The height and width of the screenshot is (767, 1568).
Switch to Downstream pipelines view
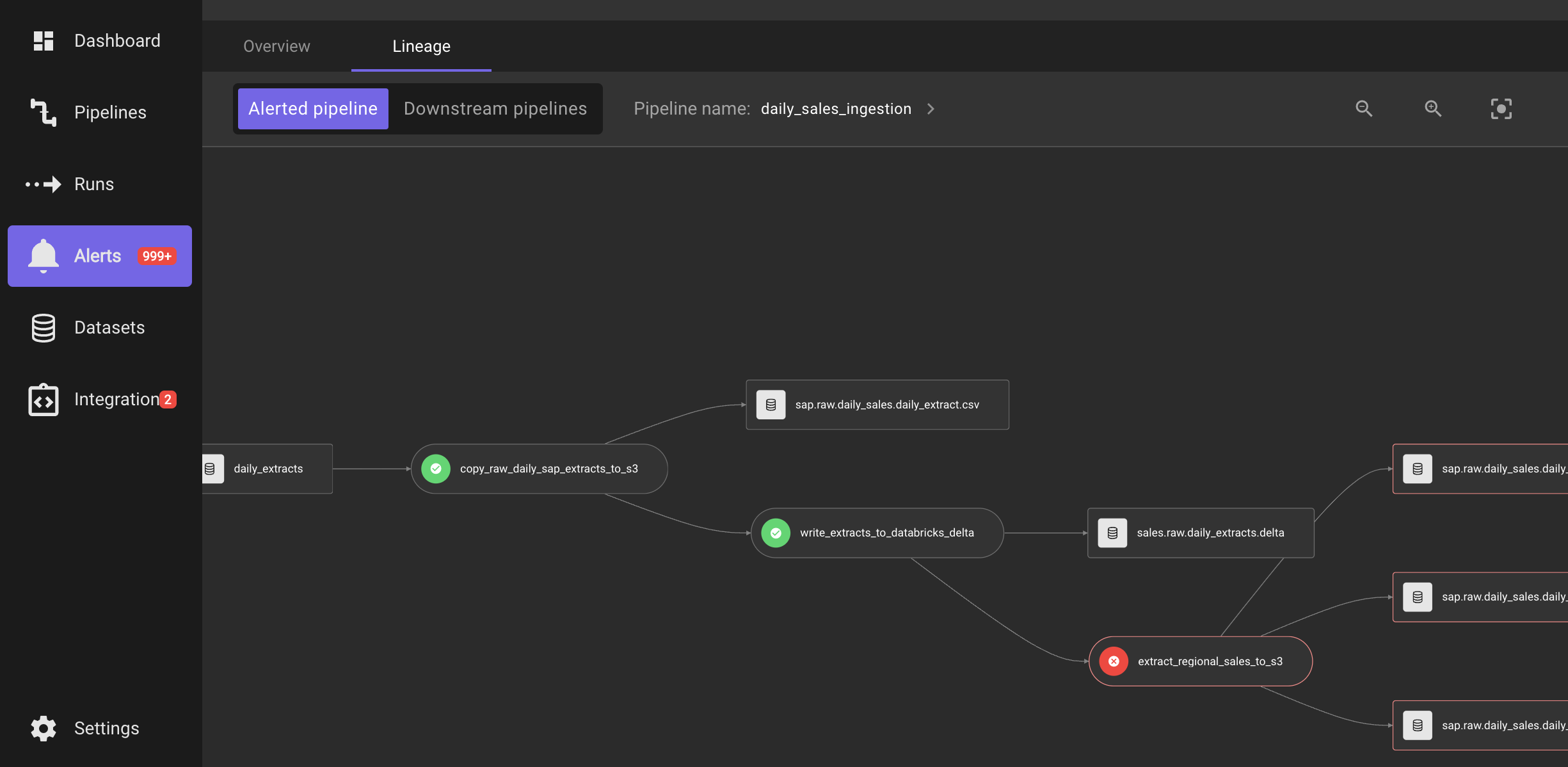[495, 109]
